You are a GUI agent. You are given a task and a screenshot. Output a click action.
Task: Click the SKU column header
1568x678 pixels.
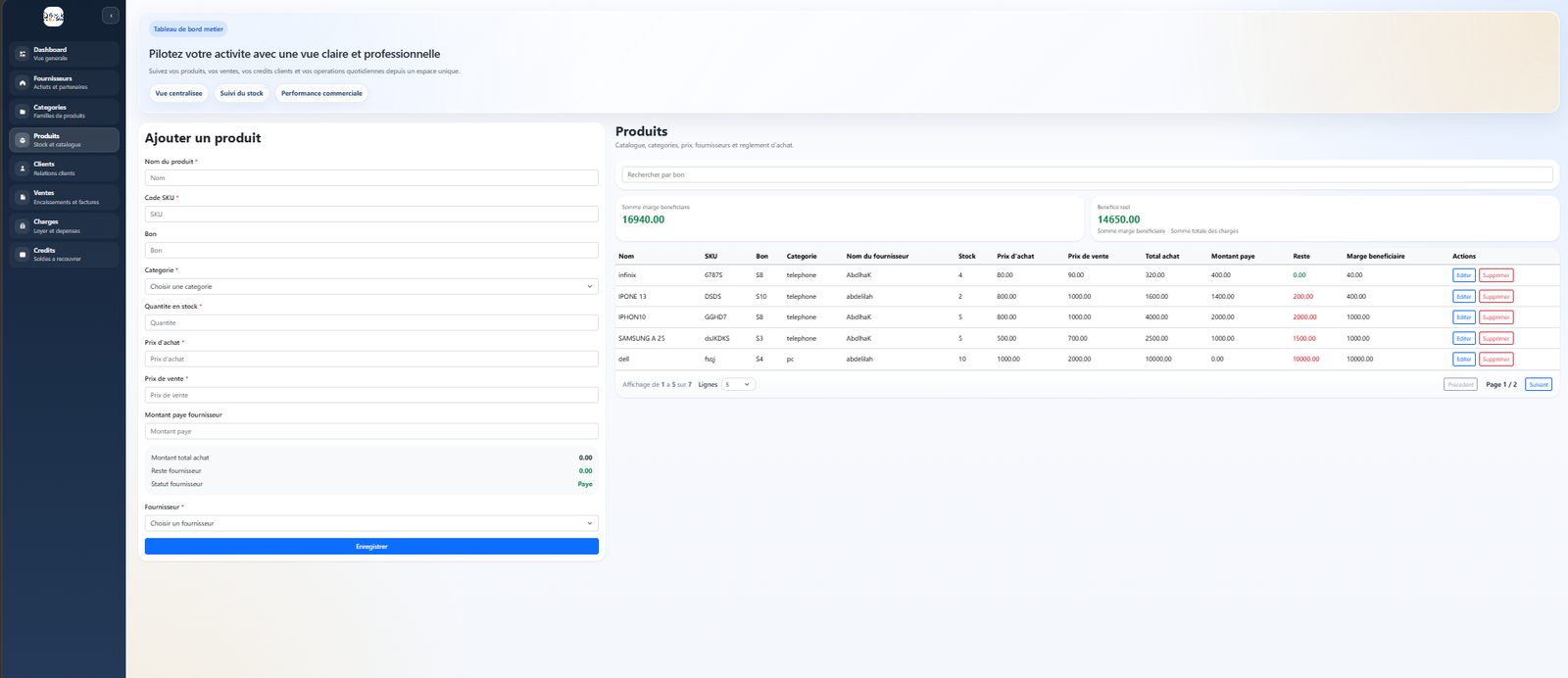pos(710,257)
